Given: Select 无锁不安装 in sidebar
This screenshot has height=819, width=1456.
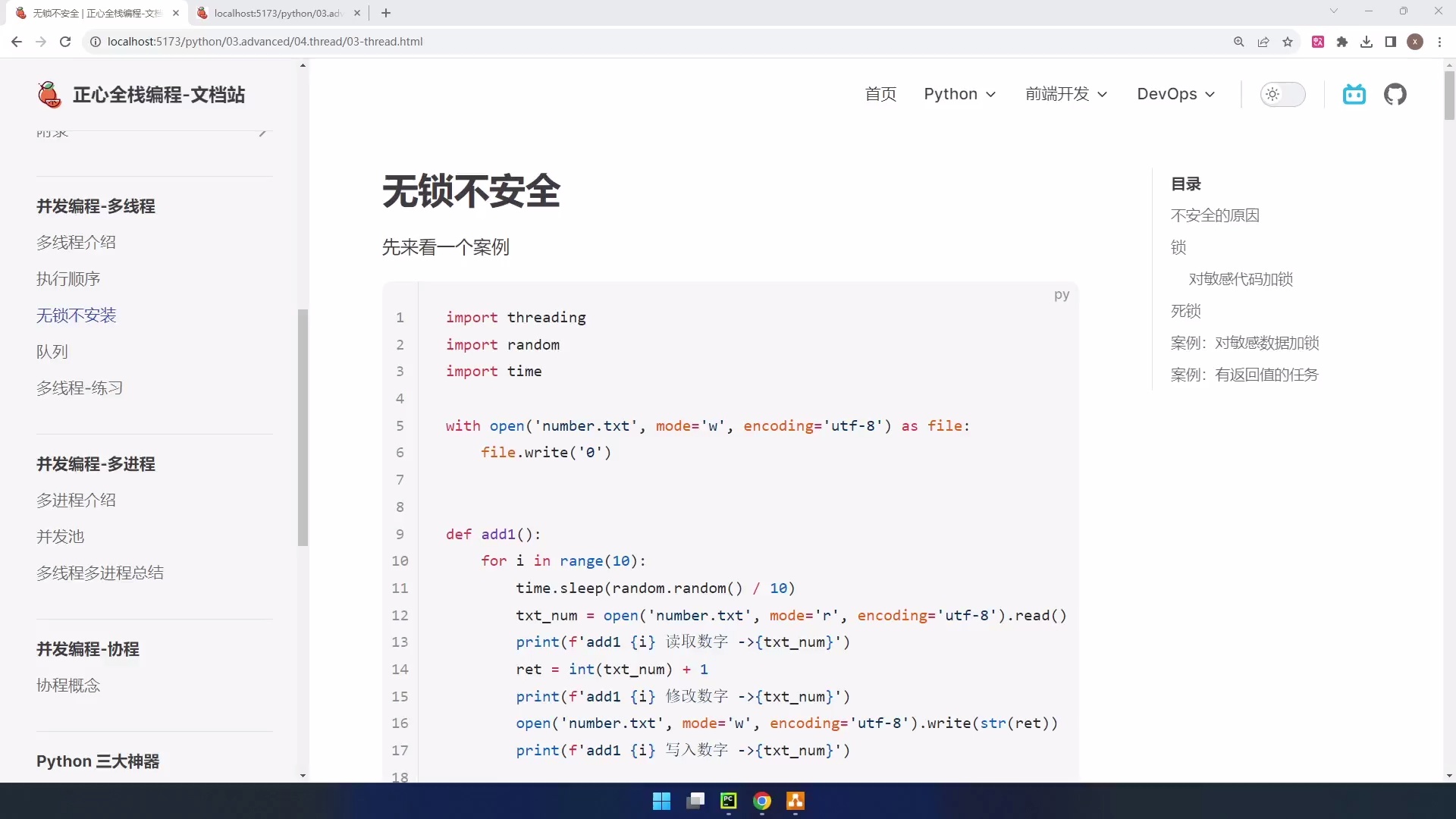Looking at the screenshot, I should pos(76,315).
